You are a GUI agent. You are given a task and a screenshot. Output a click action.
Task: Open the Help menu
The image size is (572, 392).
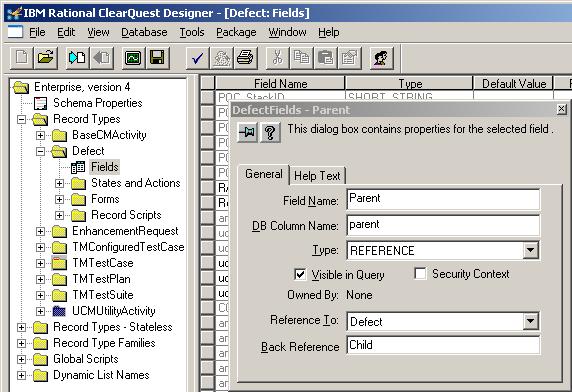tap(329, 32)
